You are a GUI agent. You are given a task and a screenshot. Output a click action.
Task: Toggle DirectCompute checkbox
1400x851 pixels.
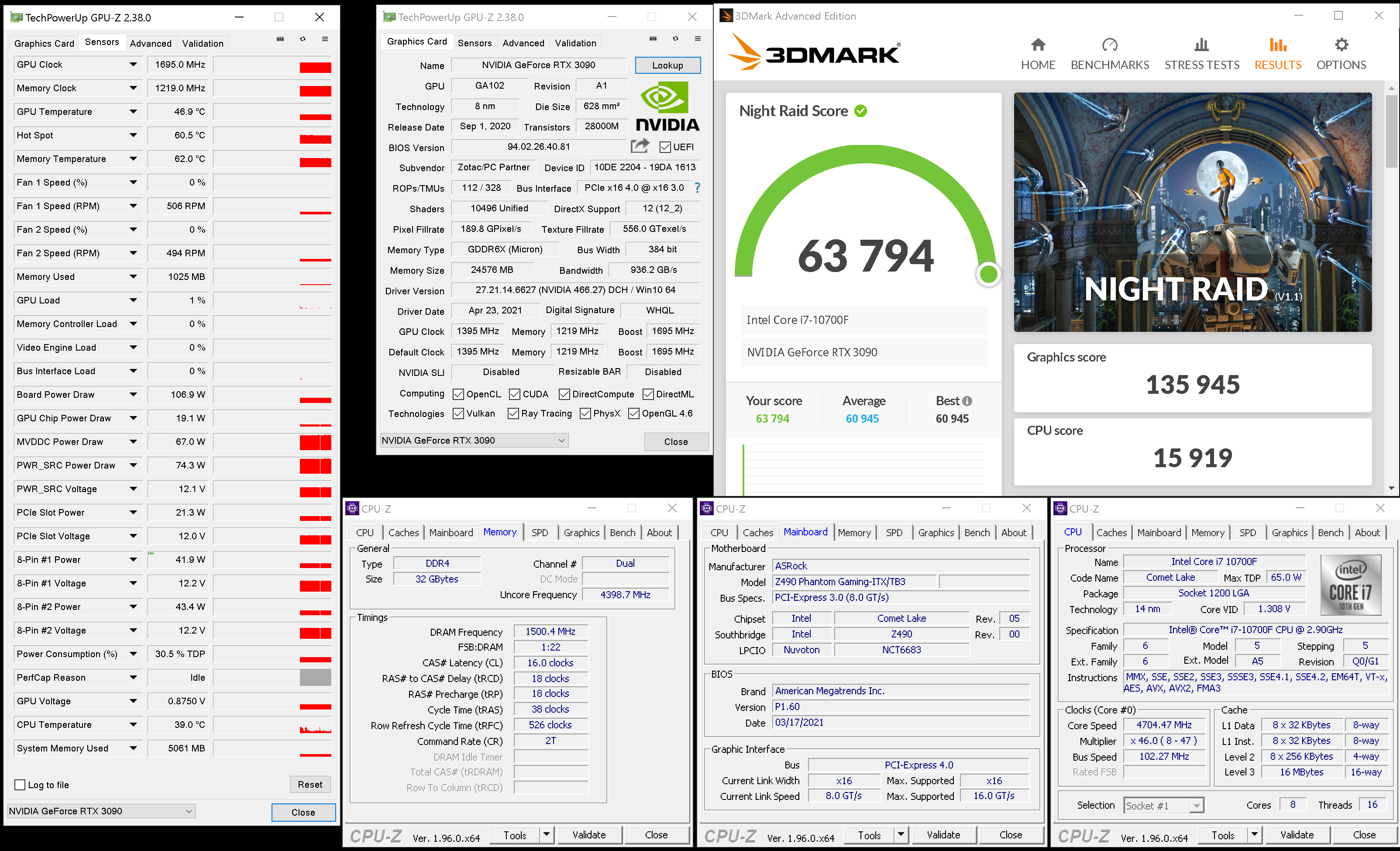pos(564,394)
